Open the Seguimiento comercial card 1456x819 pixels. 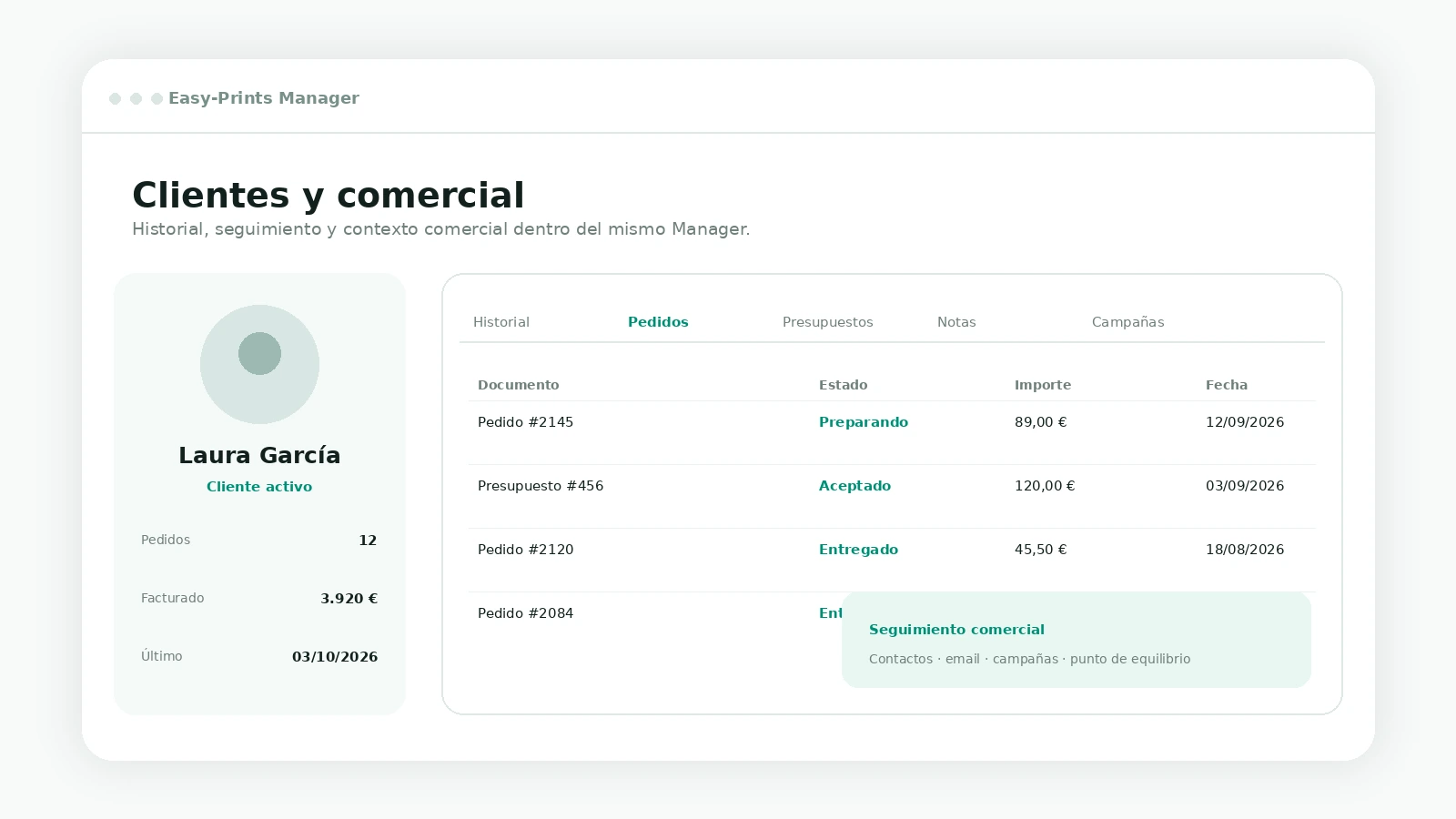pos(1077,640)
